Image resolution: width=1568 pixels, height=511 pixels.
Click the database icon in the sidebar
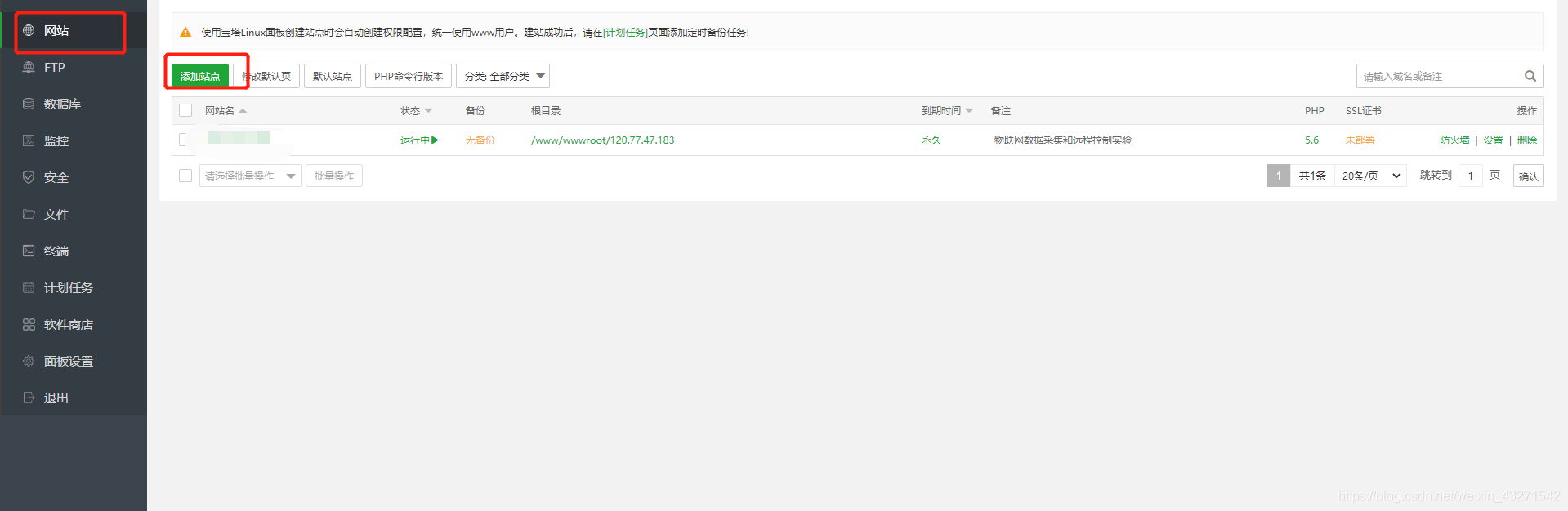(x=29, y=104)
